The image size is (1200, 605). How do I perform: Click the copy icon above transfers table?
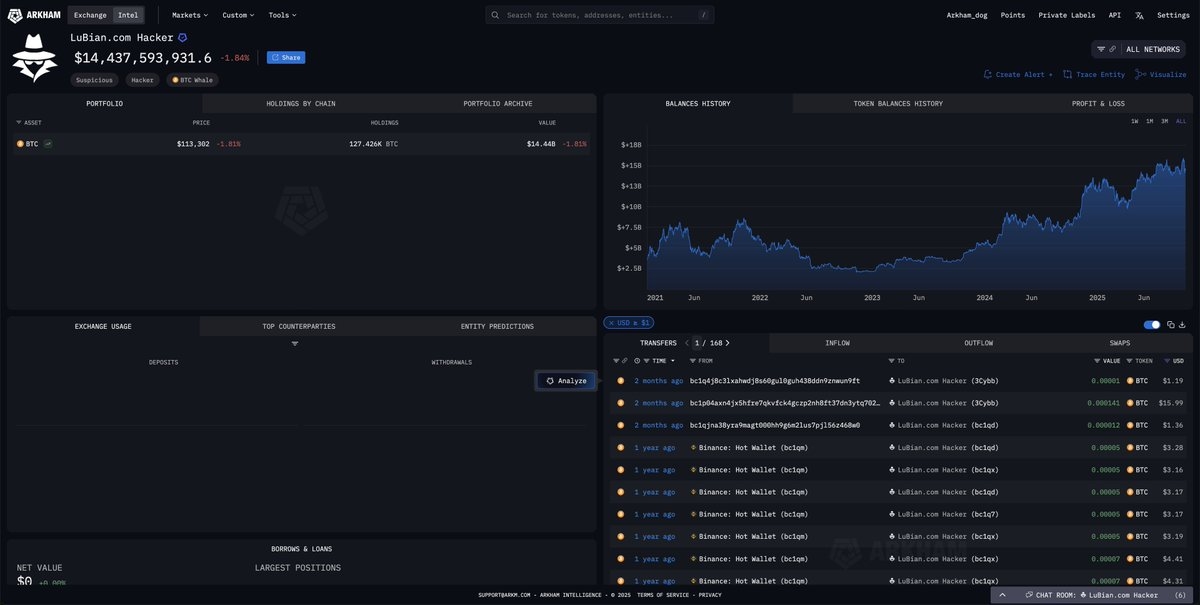pyautogui.click(x=1170, y=324)
